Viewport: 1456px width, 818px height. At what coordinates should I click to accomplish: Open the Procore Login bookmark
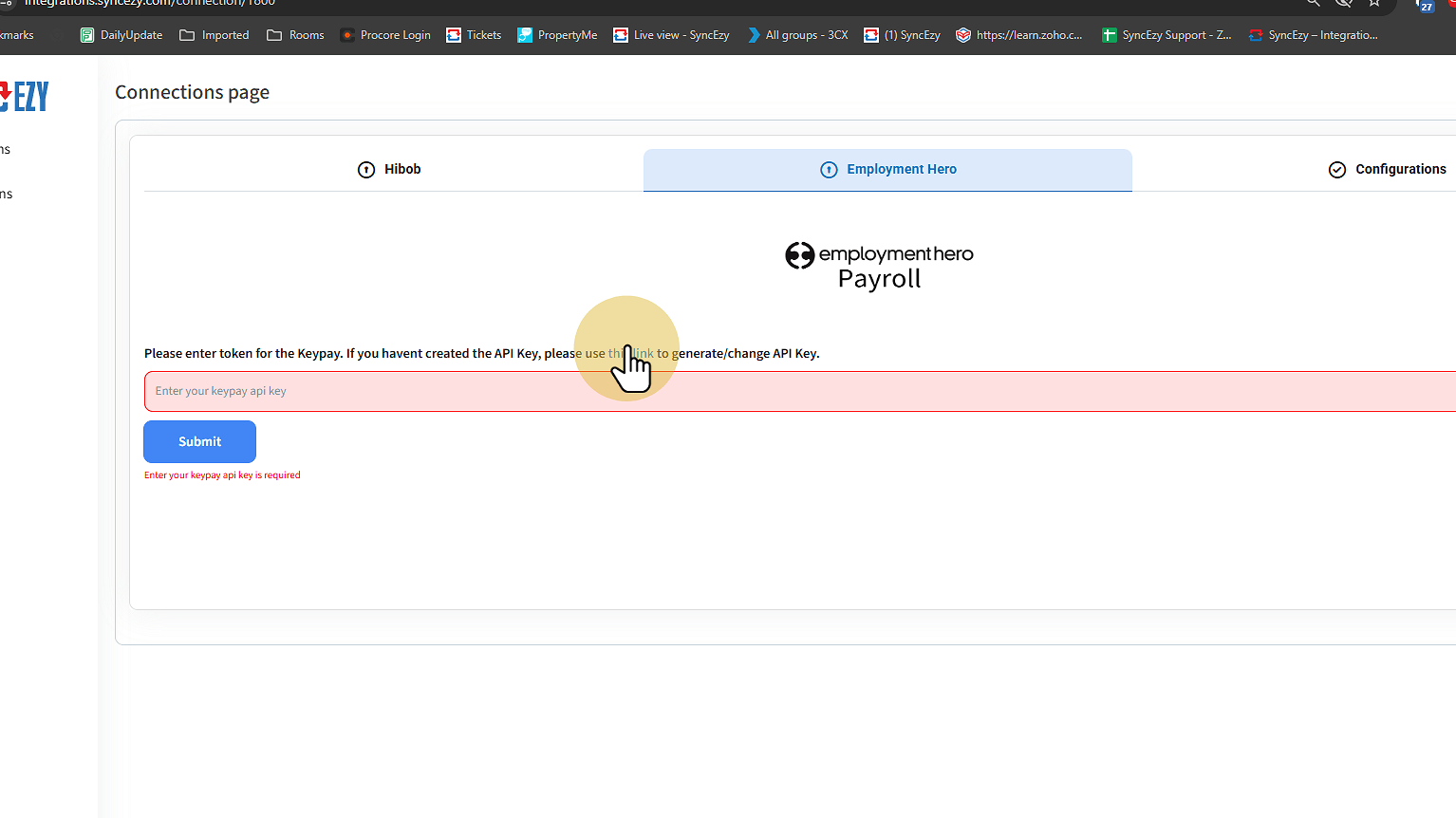(x=385, y=35)
